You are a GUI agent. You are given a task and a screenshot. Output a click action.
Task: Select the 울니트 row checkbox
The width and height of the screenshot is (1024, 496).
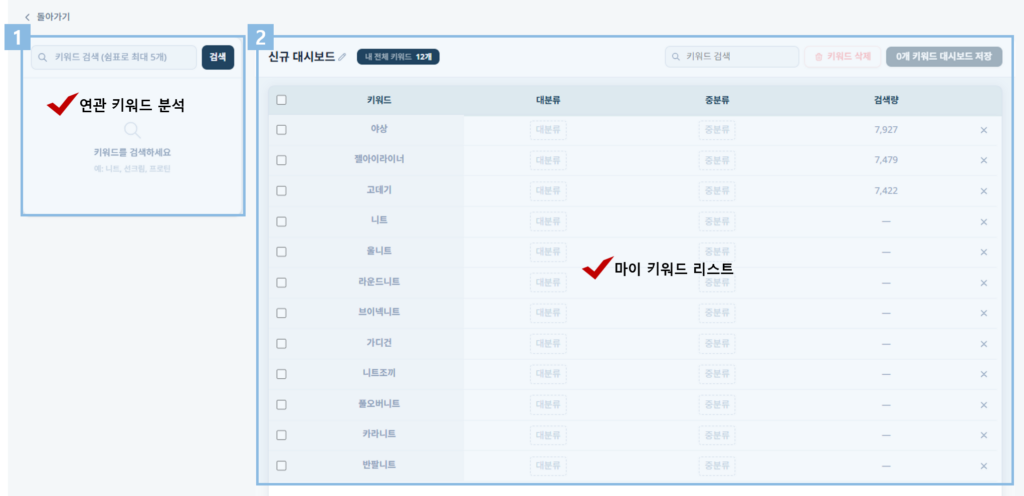pyautogui.click(x=281, y=252)
